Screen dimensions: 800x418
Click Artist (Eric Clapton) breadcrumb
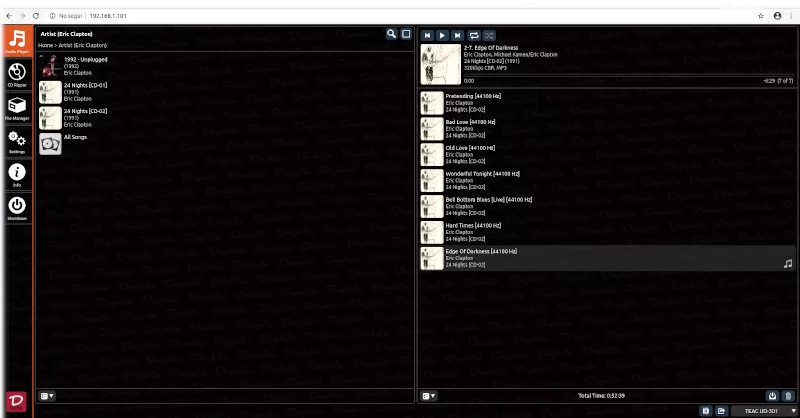83,45
